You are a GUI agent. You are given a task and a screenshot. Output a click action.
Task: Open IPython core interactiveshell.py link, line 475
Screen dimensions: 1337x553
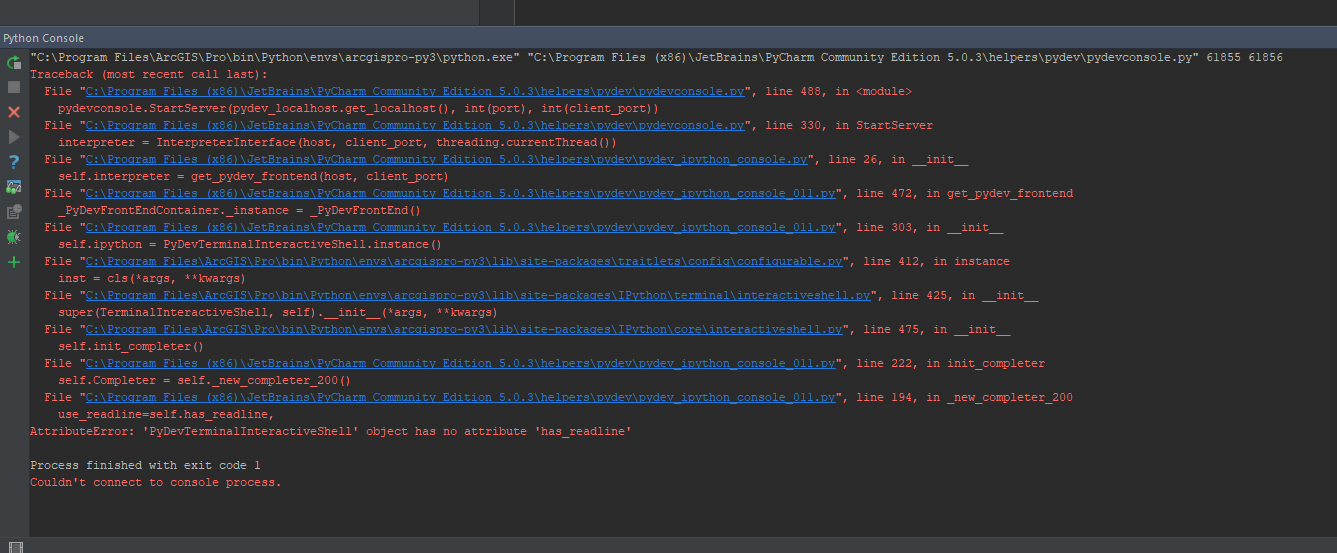[x=464, y=329]
